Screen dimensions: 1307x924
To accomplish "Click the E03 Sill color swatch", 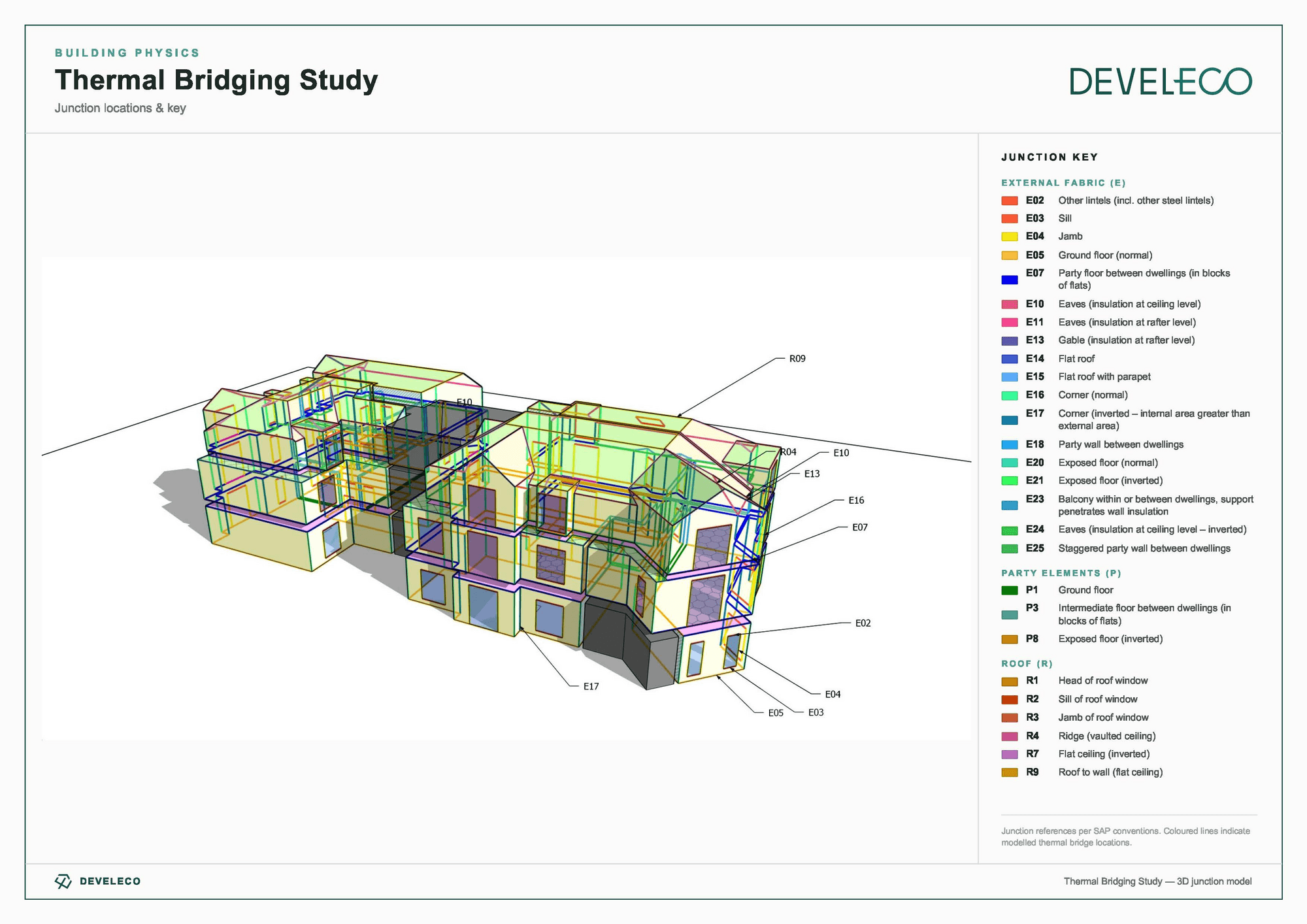I will pyautogui.click(x=1010, y=218).
